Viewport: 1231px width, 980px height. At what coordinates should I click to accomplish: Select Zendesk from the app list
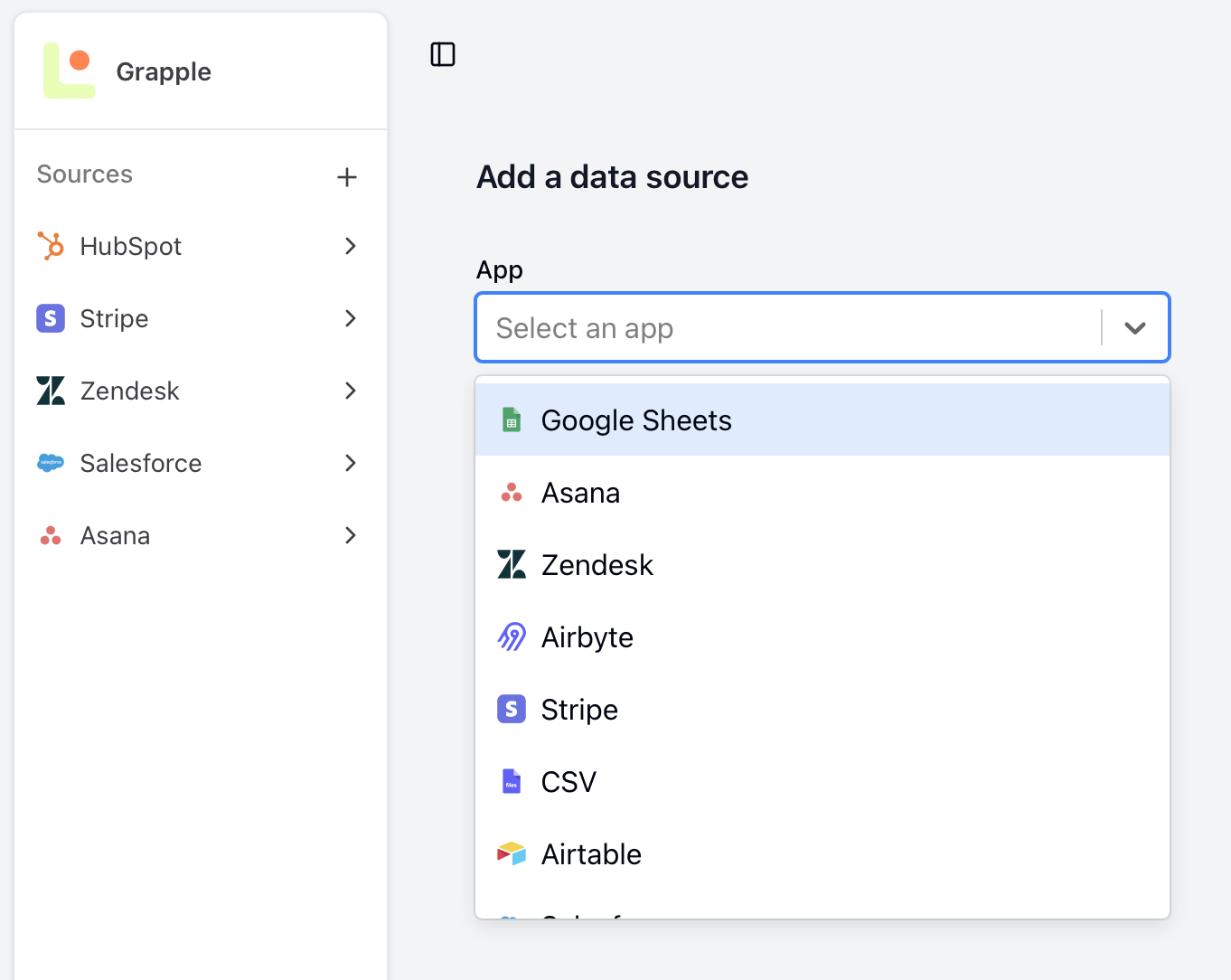click(x=597, y=564)
